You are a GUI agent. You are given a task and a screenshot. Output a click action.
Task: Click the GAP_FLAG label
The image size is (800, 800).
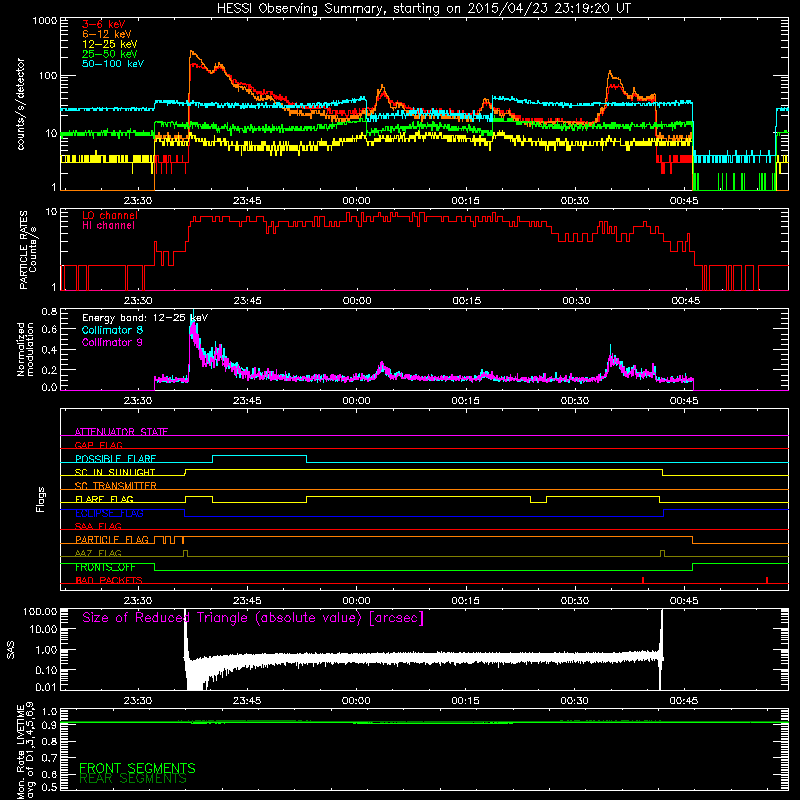(x=98, y=445)
